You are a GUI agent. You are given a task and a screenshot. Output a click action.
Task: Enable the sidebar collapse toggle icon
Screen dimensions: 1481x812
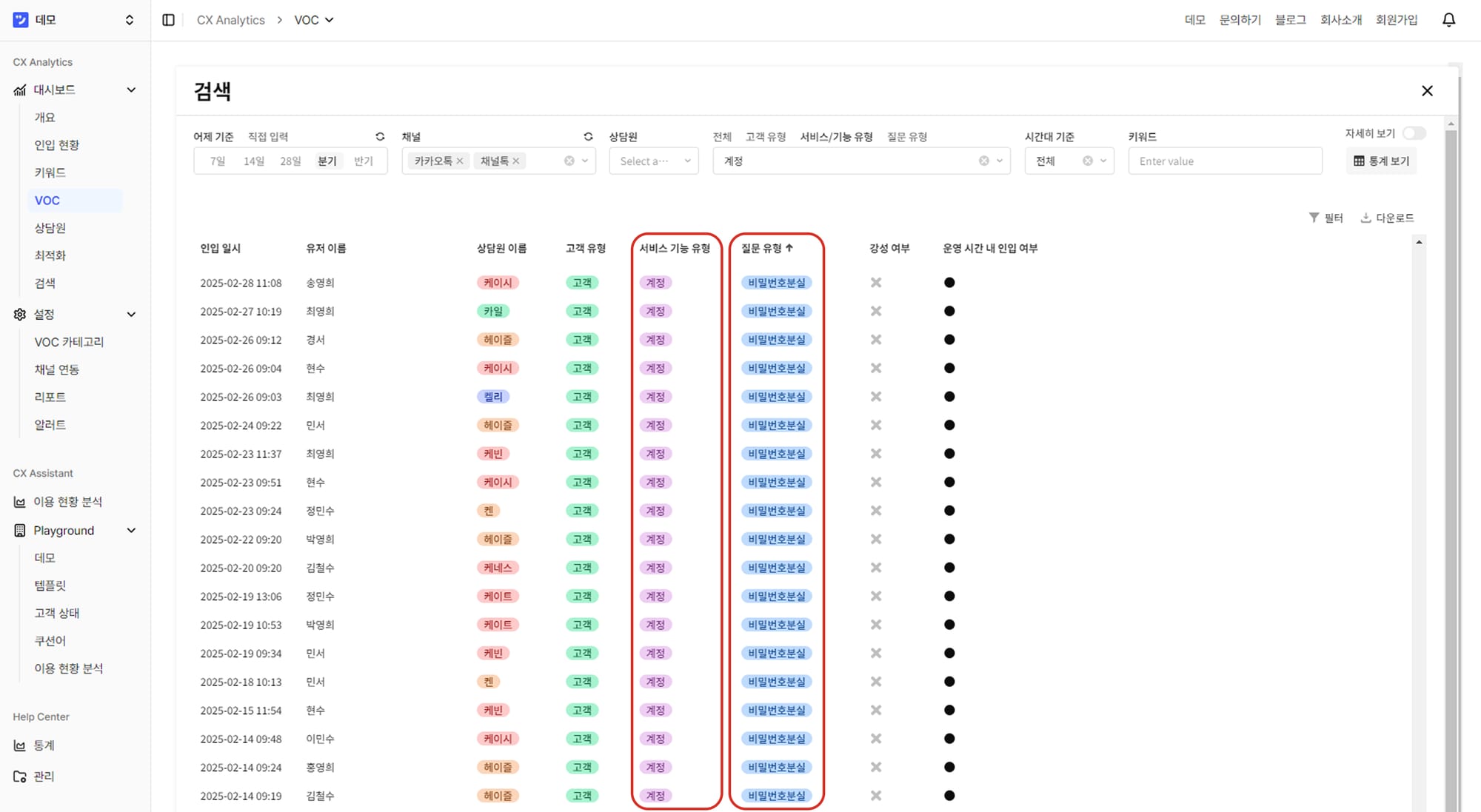[168, 20]
